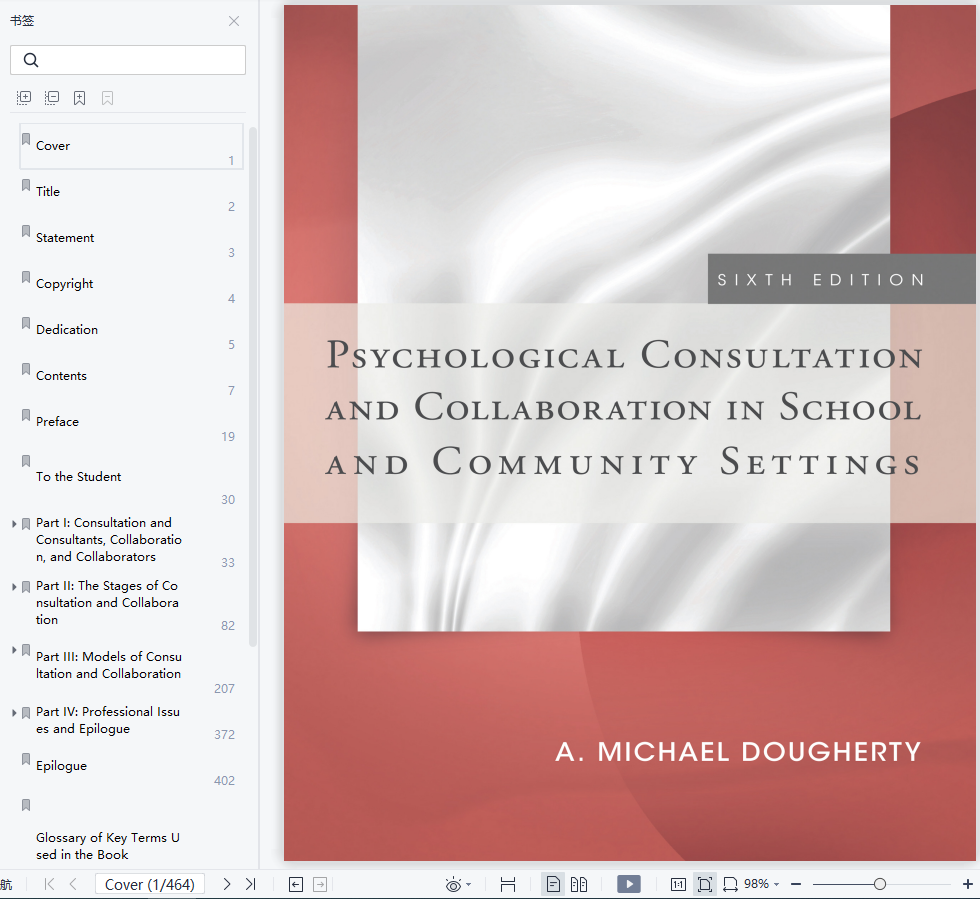Go to the Statement bookmark
Screen dimensions: 980x899
[131, 238]
